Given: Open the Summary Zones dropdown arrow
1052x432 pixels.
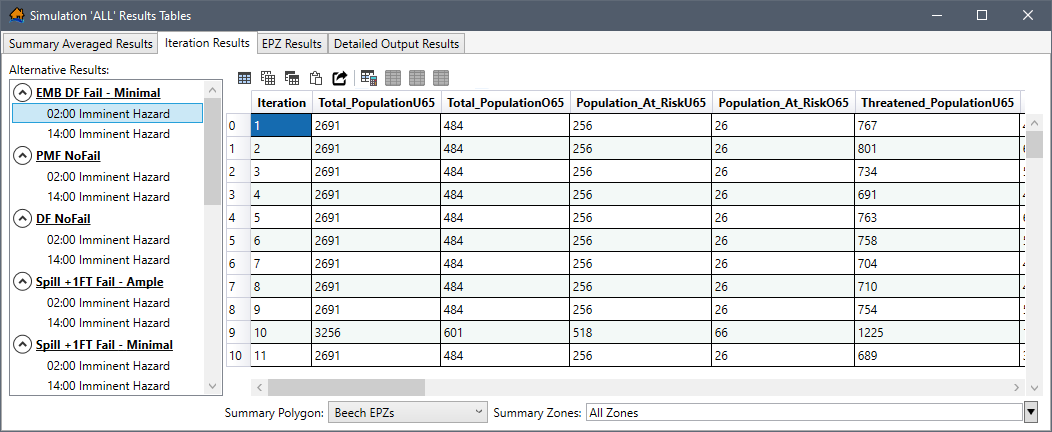Looking at the screenshot, I should click(x=1031, y=412).
